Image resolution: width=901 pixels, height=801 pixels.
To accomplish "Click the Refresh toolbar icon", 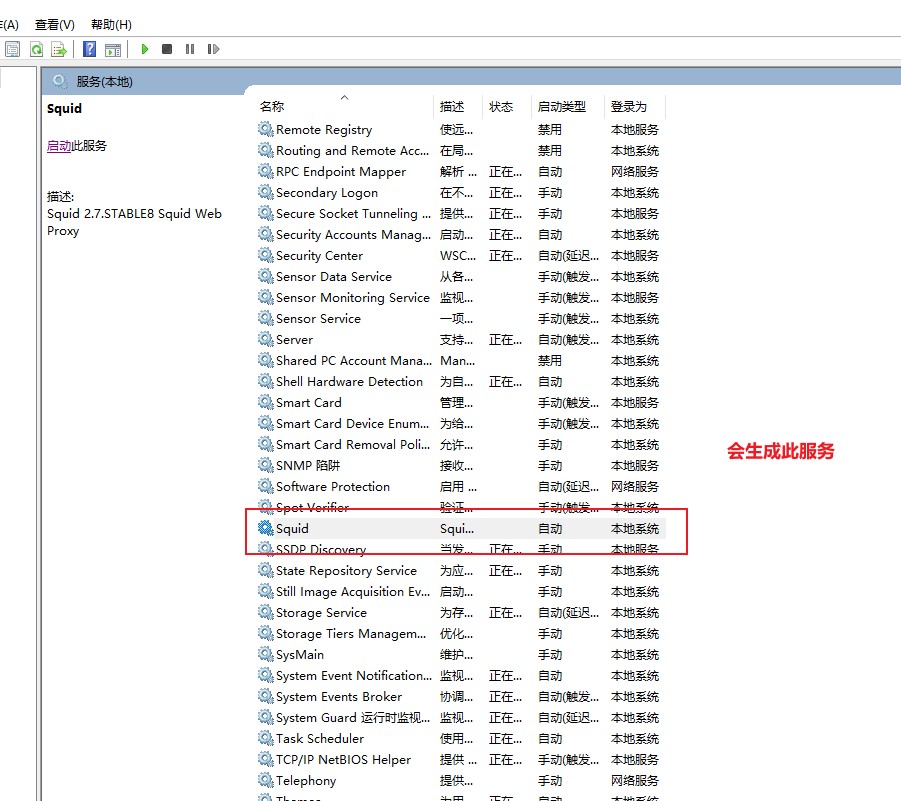I will [36, 49].
